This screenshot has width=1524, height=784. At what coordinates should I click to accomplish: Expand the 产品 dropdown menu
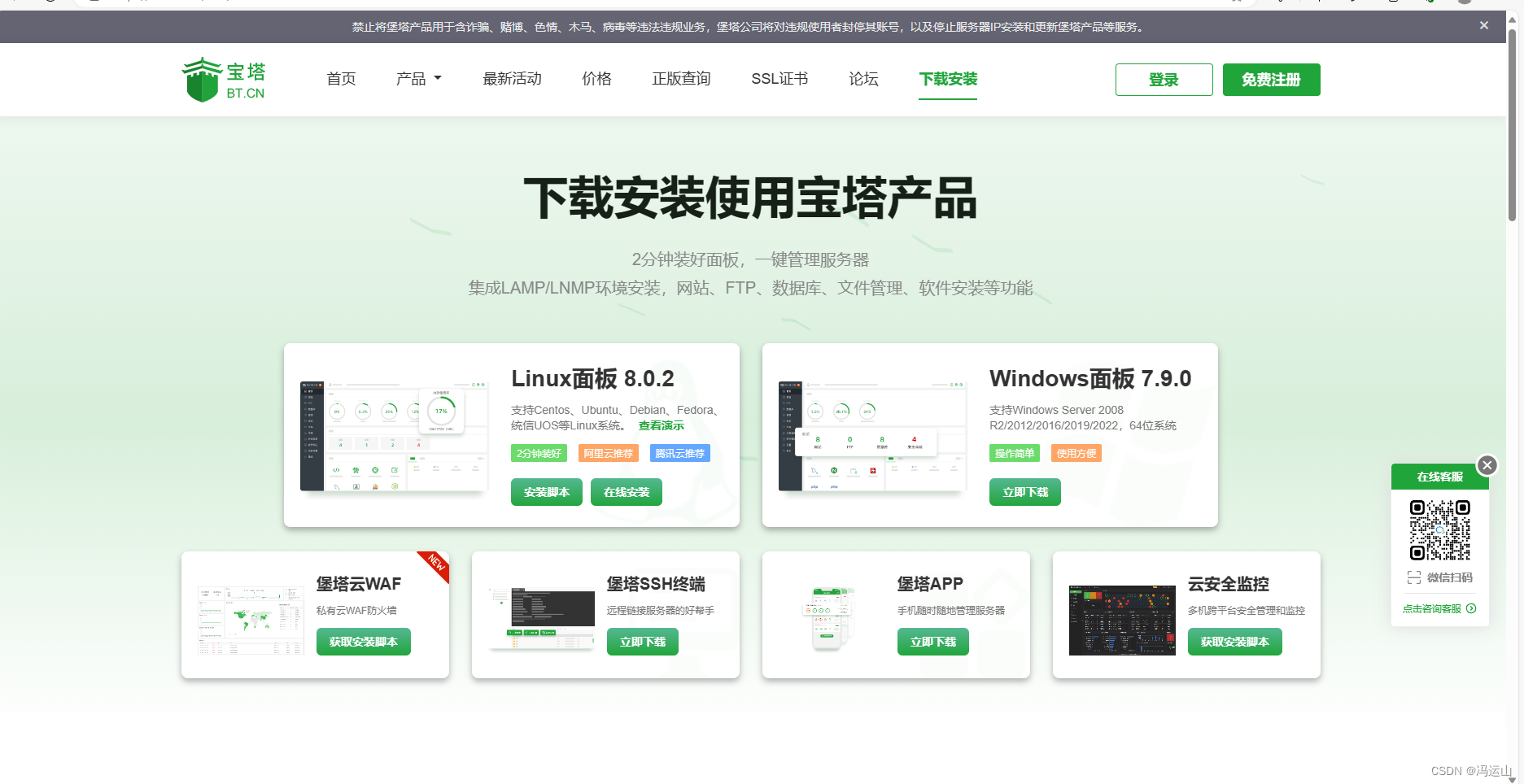419,79
